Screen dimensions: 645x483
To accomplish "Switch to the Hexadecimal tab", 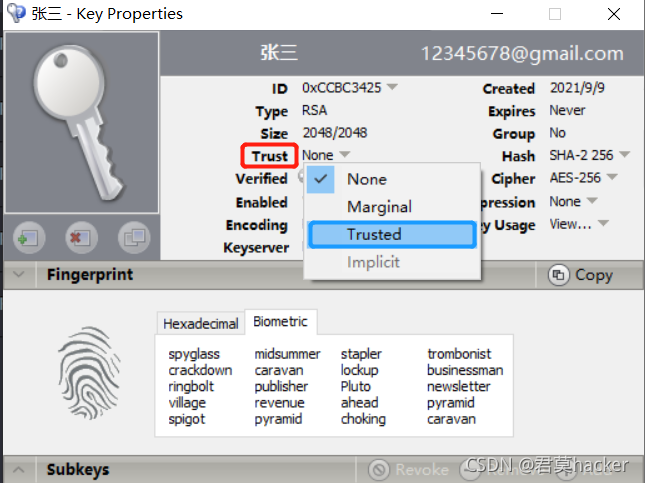I will tap(201, 323).
